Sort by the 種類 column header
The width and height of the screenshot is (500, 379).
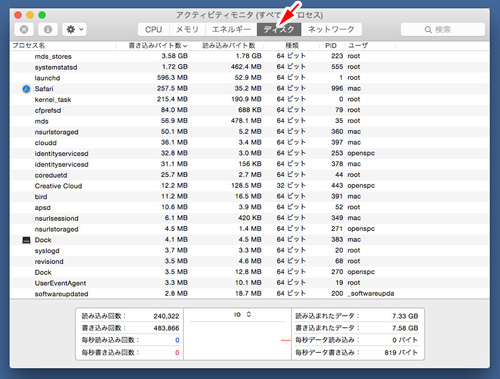(x=292, y=45)
